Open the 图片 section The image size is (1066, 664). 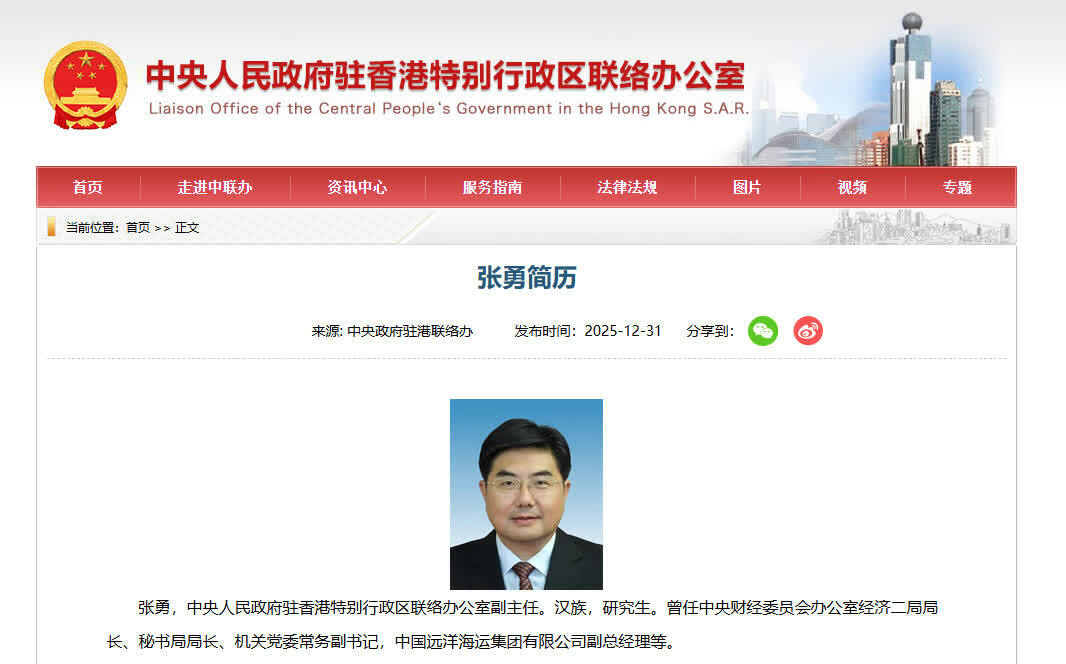point(747,188)
